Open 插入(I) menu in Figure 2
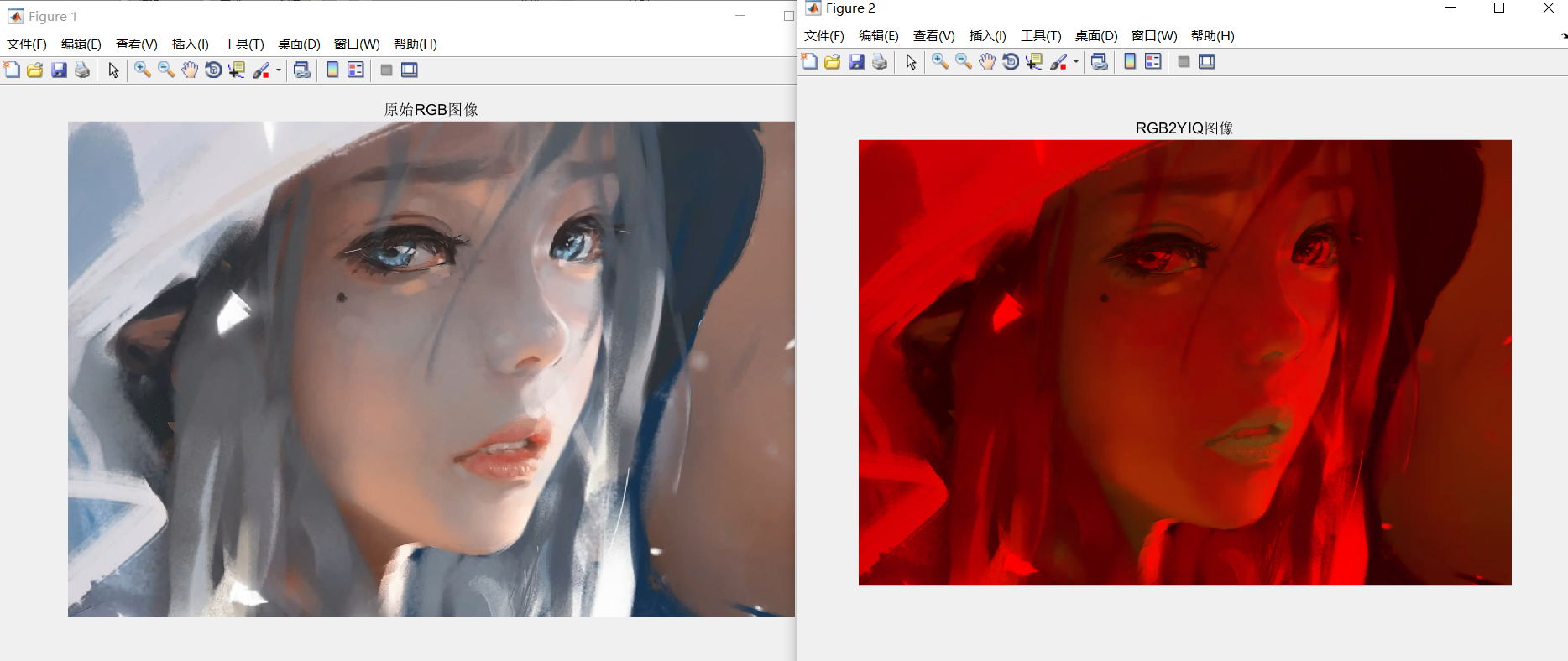This screenshot has width=1568, height=661. pyautogui.click(x=988, y=36)
